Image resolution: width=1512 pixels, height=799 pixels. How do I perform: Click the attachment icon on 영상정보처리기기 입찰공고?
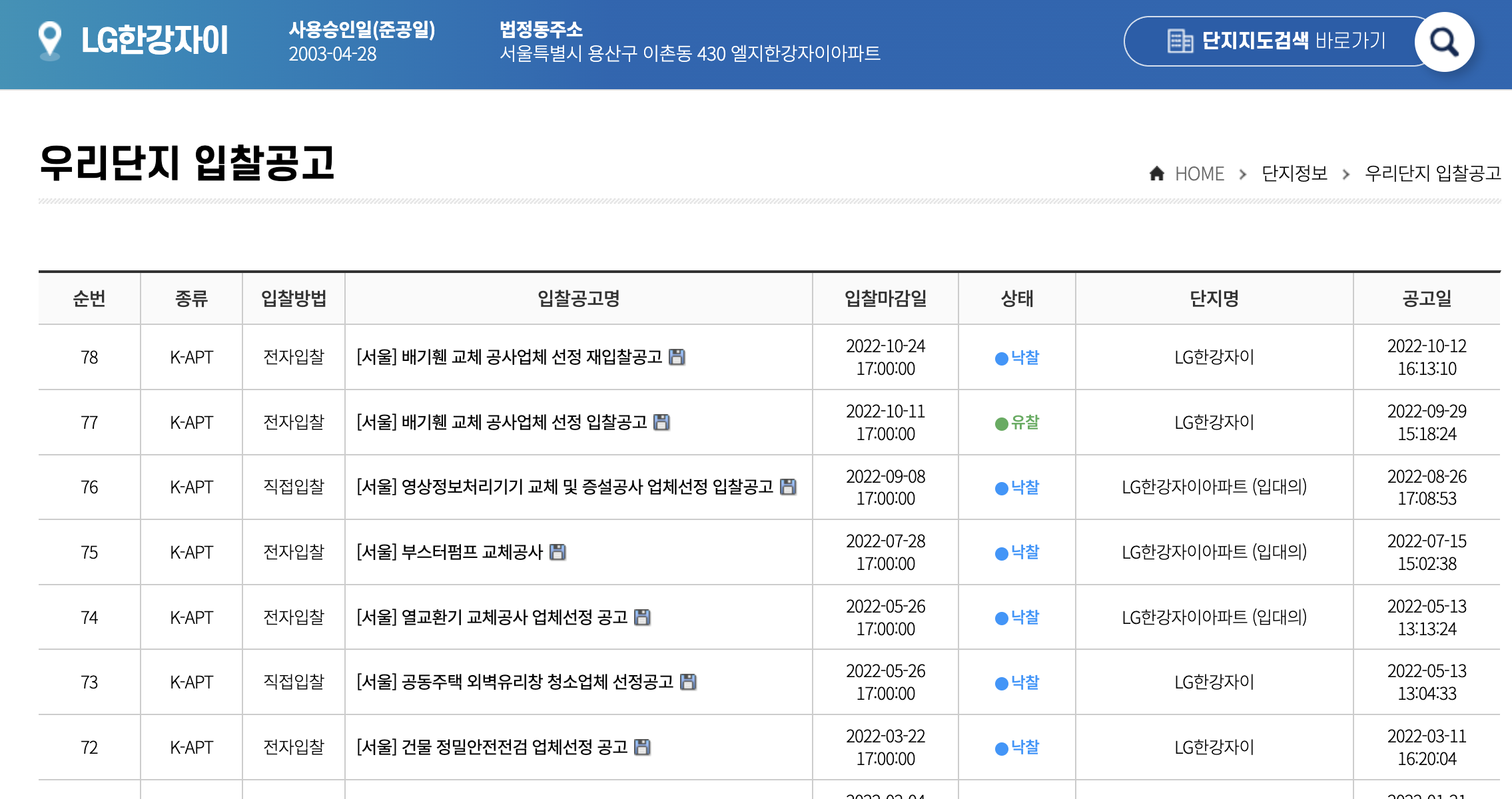tap(788, 487)
